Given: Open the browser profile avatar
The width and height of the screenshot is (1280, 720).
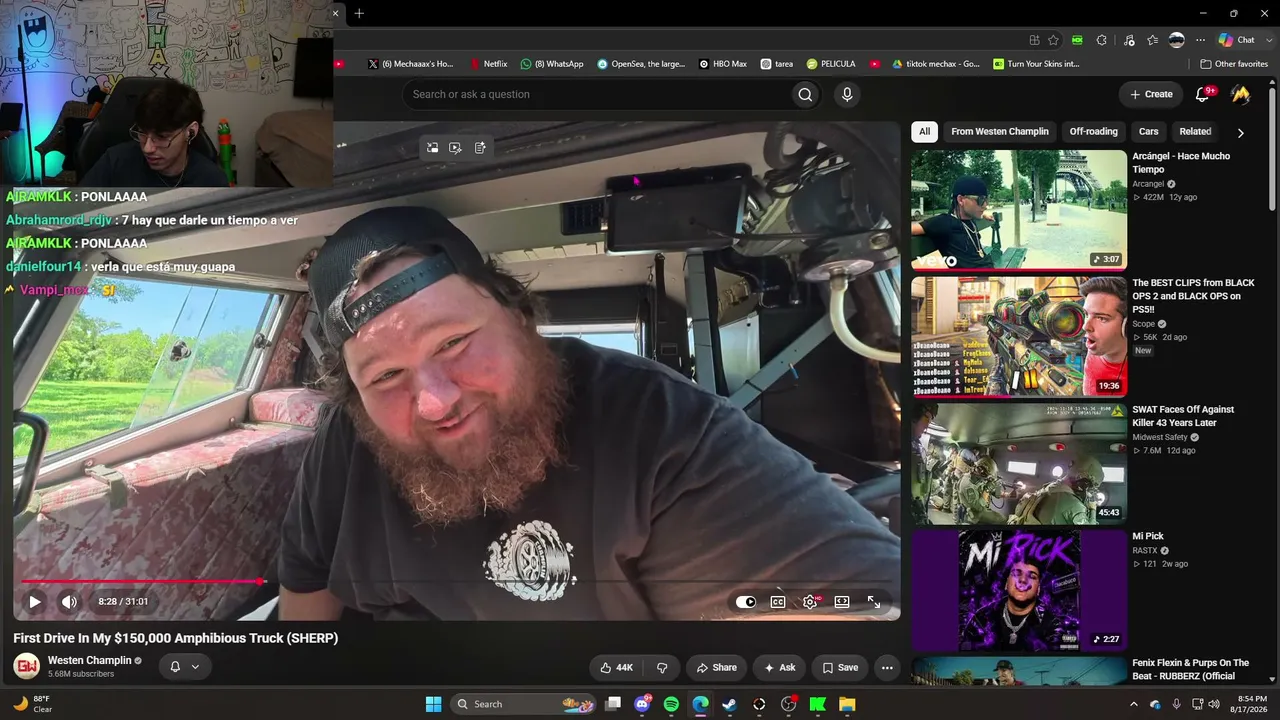Looking at the screenshot, I should point(1177,40).
